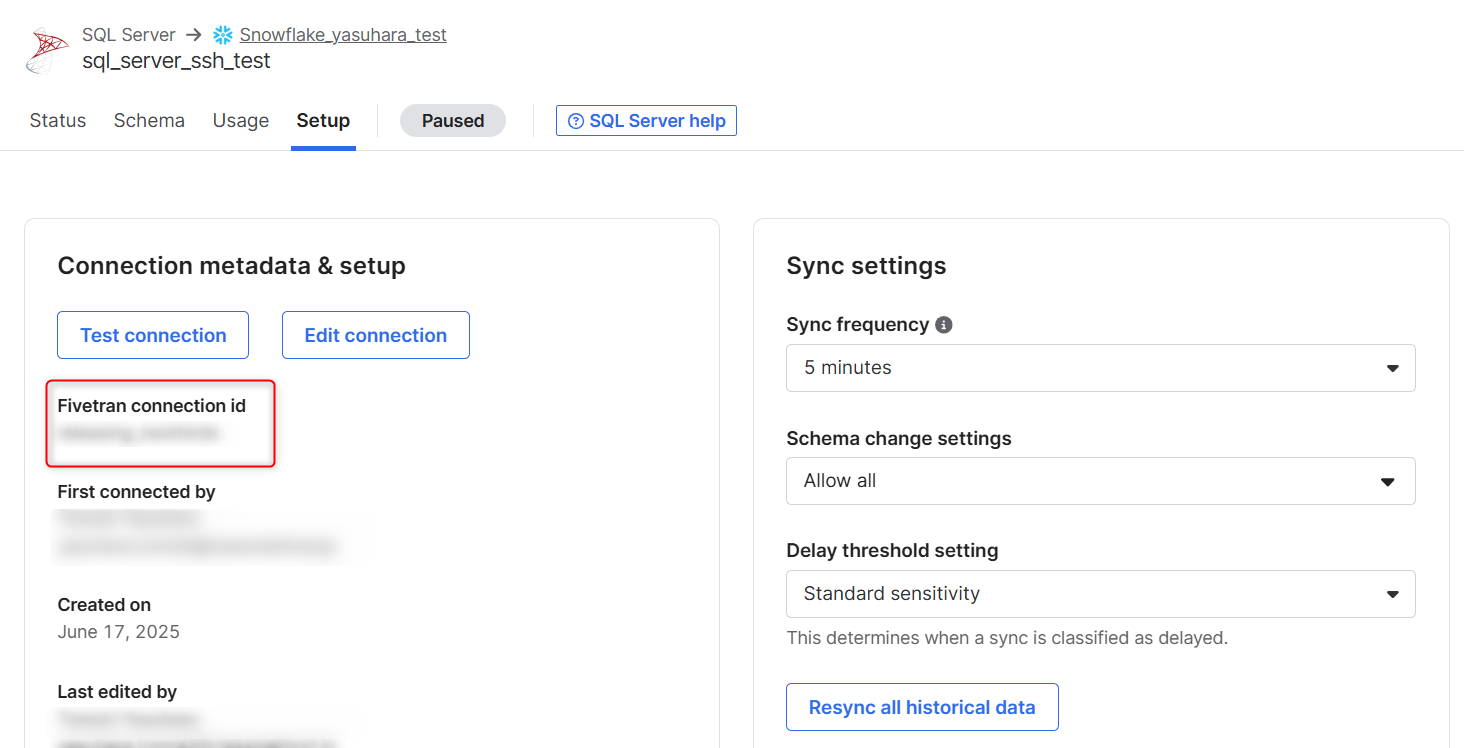Click the 'Connection metadata & setup' heading
This screenshot has width=1464, height=748.
point(231,266)
